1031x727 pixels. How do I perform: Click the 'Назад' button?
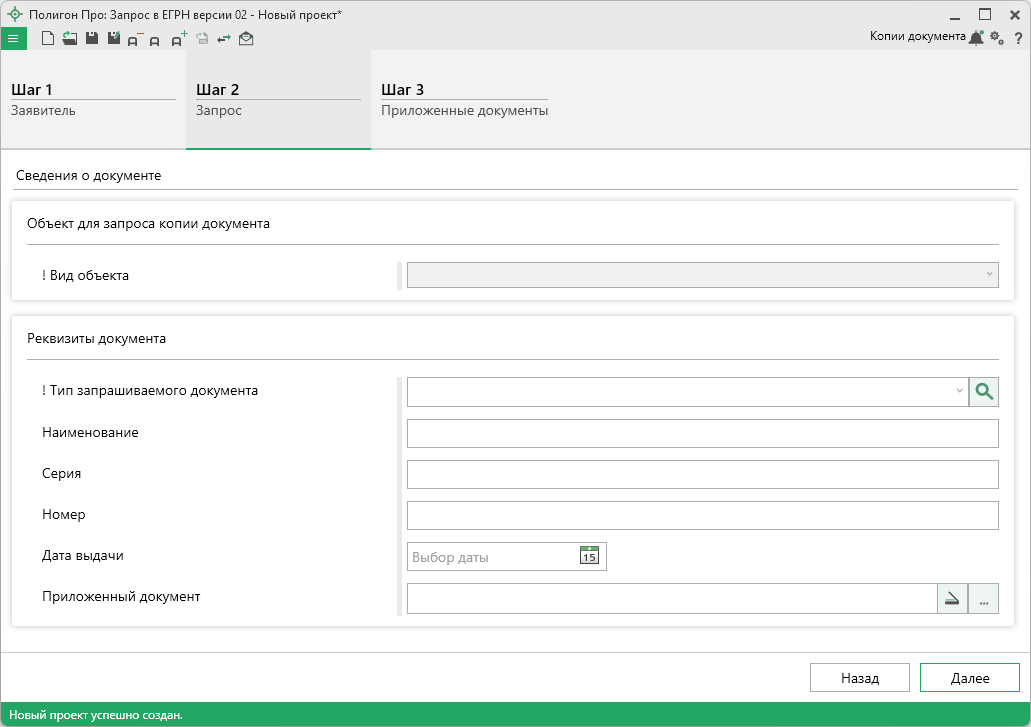coord(859,678)
